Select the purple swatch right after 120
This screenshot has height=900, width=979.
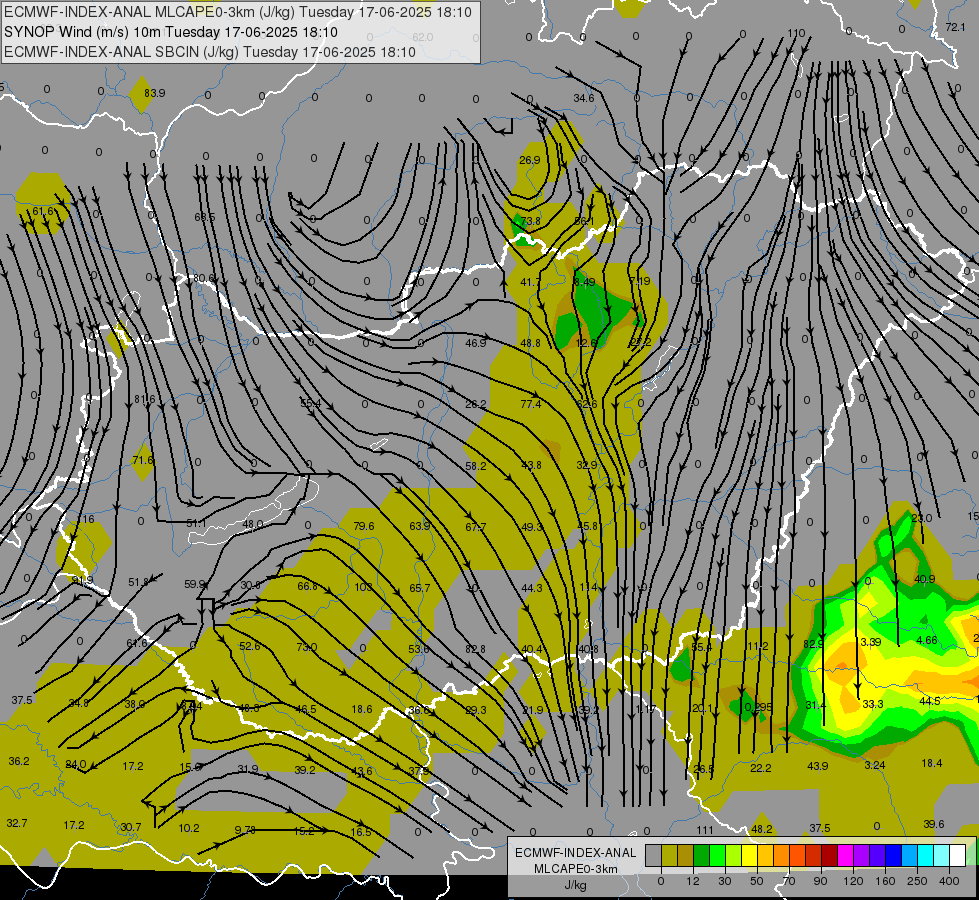coord(862,856)
